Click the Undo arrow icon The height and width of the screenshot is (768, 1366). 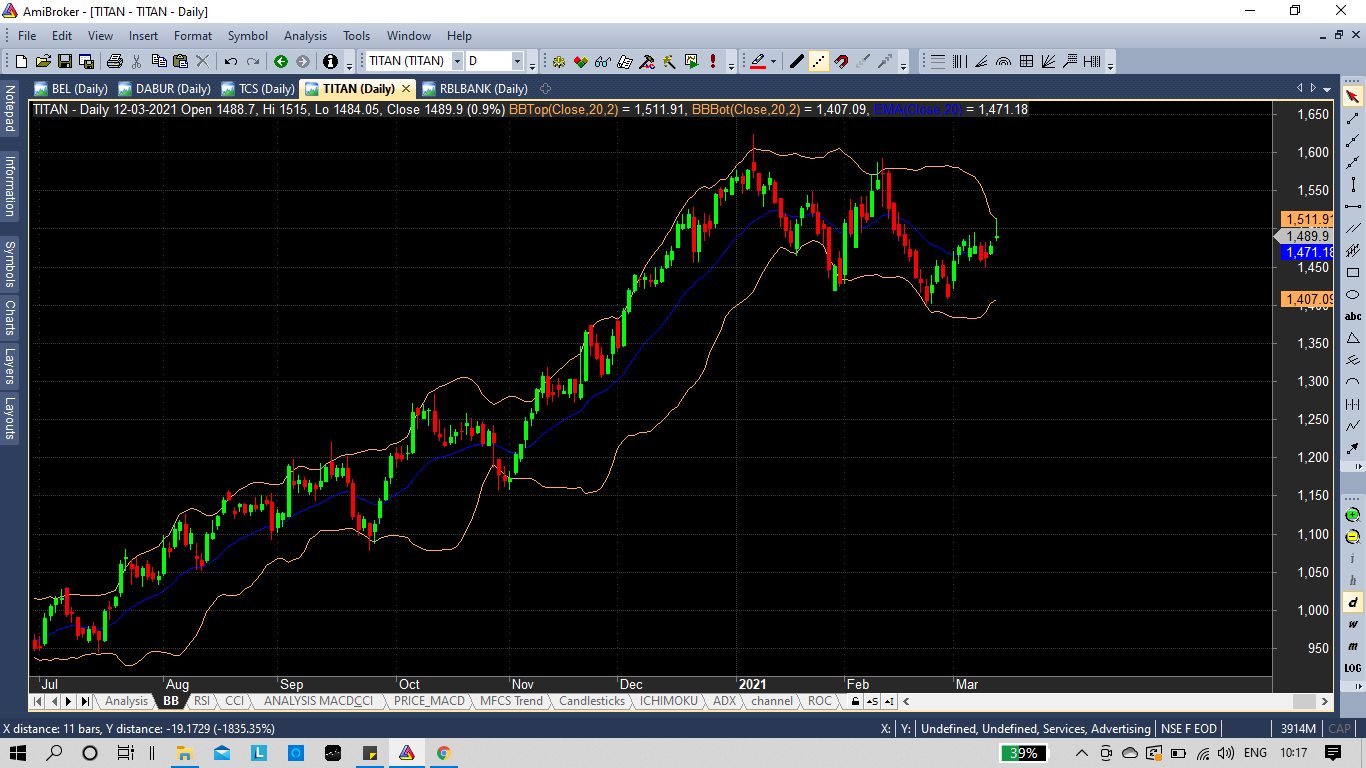(230, 61)
